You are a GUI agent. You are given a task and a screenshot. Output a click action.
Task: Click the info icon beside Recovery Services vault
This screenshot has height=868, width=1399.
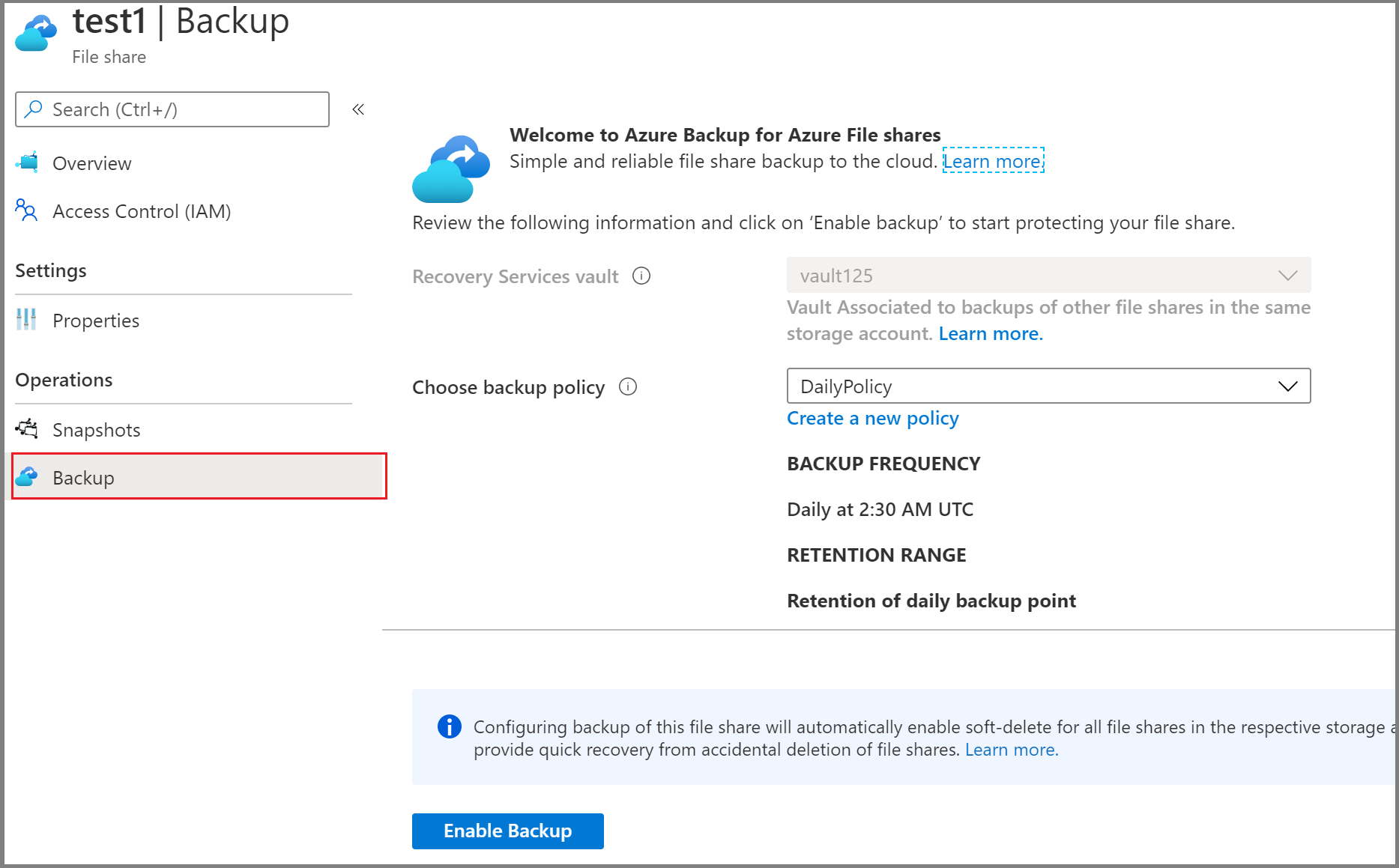pos(641,276)
